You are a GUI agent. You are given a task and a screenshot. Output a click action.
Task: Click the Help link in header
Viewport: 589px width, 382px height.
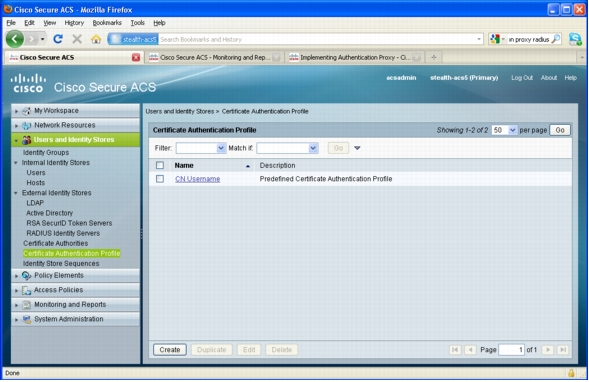[570, 78]
